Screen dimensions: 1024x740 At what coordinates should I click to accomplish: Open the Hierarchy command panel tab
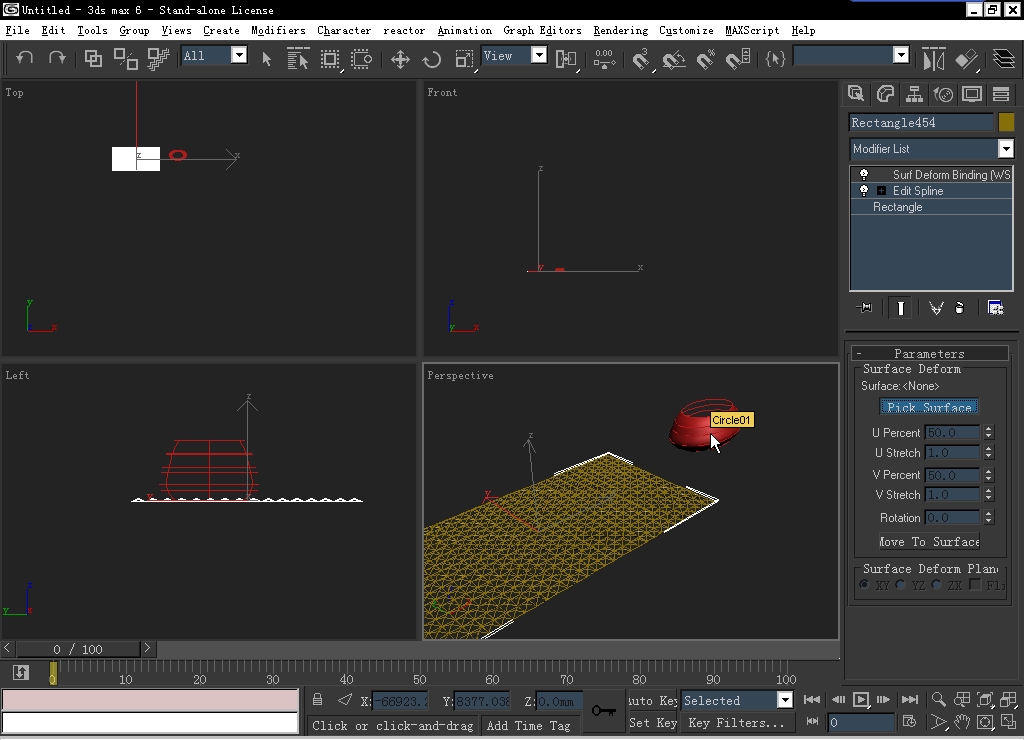(x=914, y=94)
